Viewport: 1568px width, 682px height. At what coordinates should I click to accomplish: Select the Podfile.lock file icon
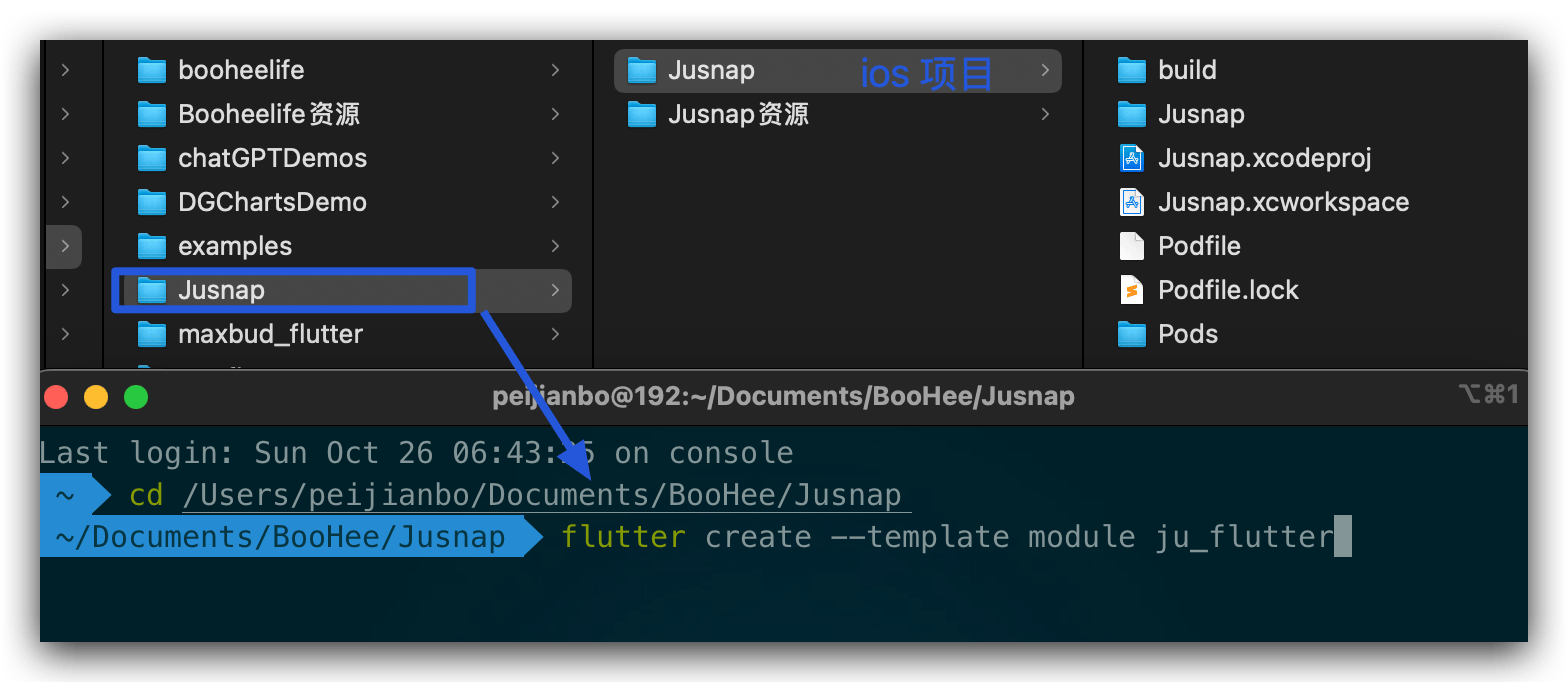[1131, 290]
